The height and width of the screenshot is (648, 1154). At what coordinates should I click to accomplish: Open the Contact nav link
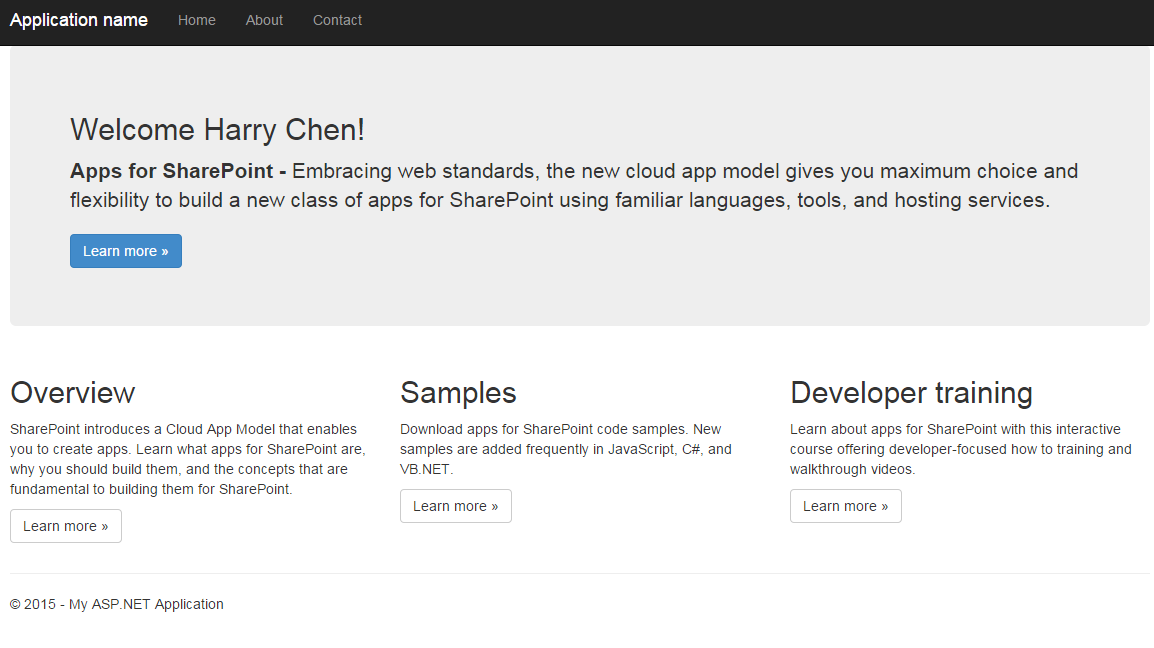[337, 20]
